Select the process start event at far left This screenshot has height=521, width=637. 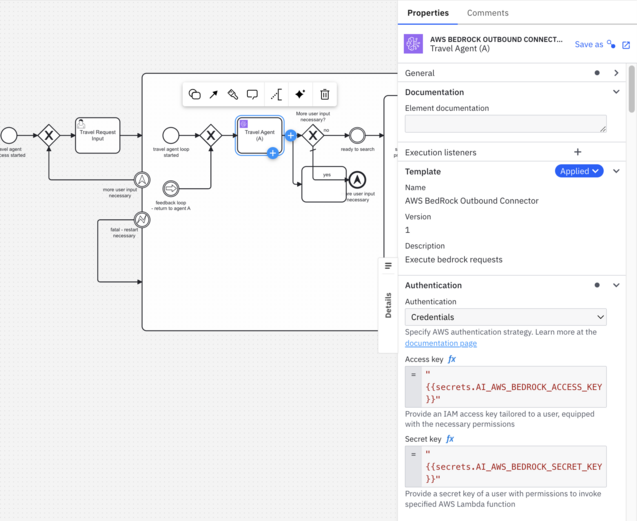point(9,135)
